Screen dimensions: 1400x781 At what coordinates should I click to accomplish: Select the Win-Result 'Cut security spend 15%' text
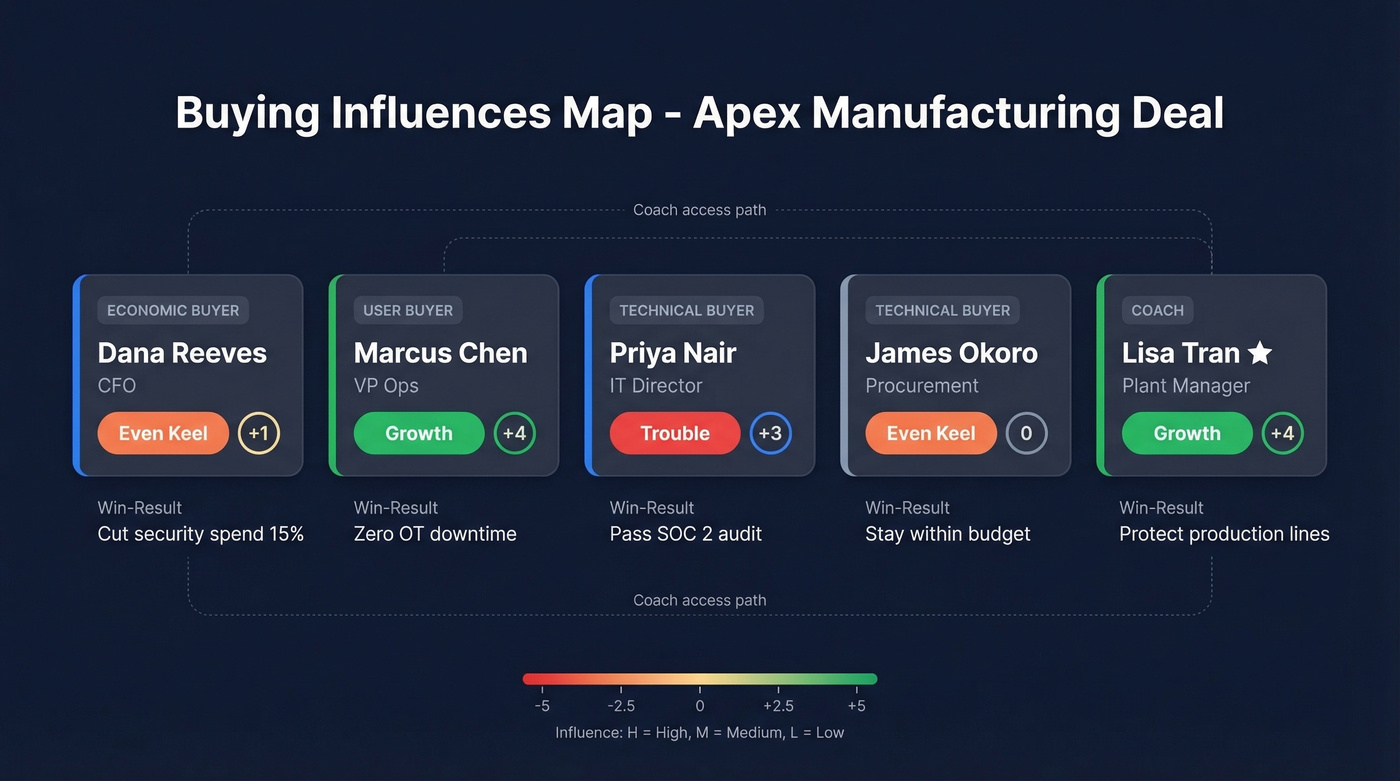click(x=201, y=533)
